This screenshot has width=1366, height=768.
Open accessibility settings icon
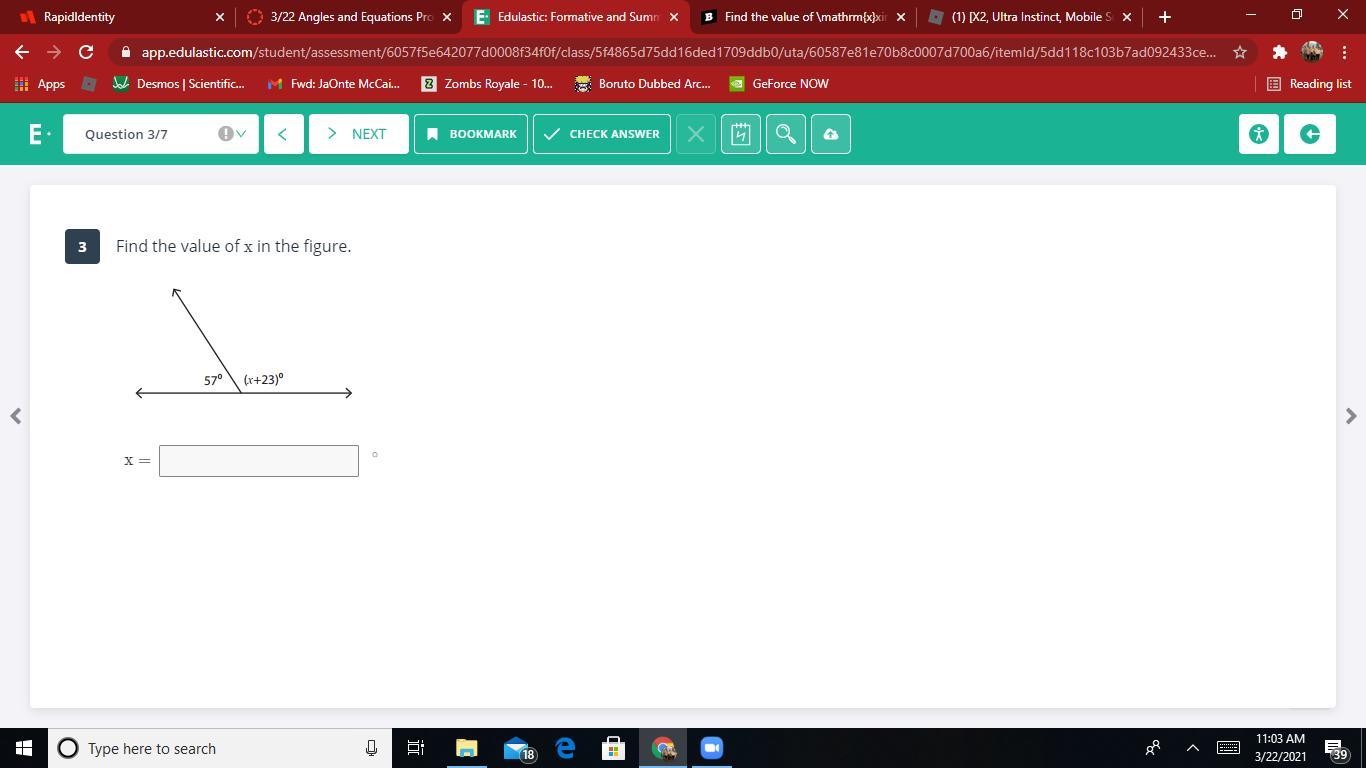click(x=1259, y=134)
